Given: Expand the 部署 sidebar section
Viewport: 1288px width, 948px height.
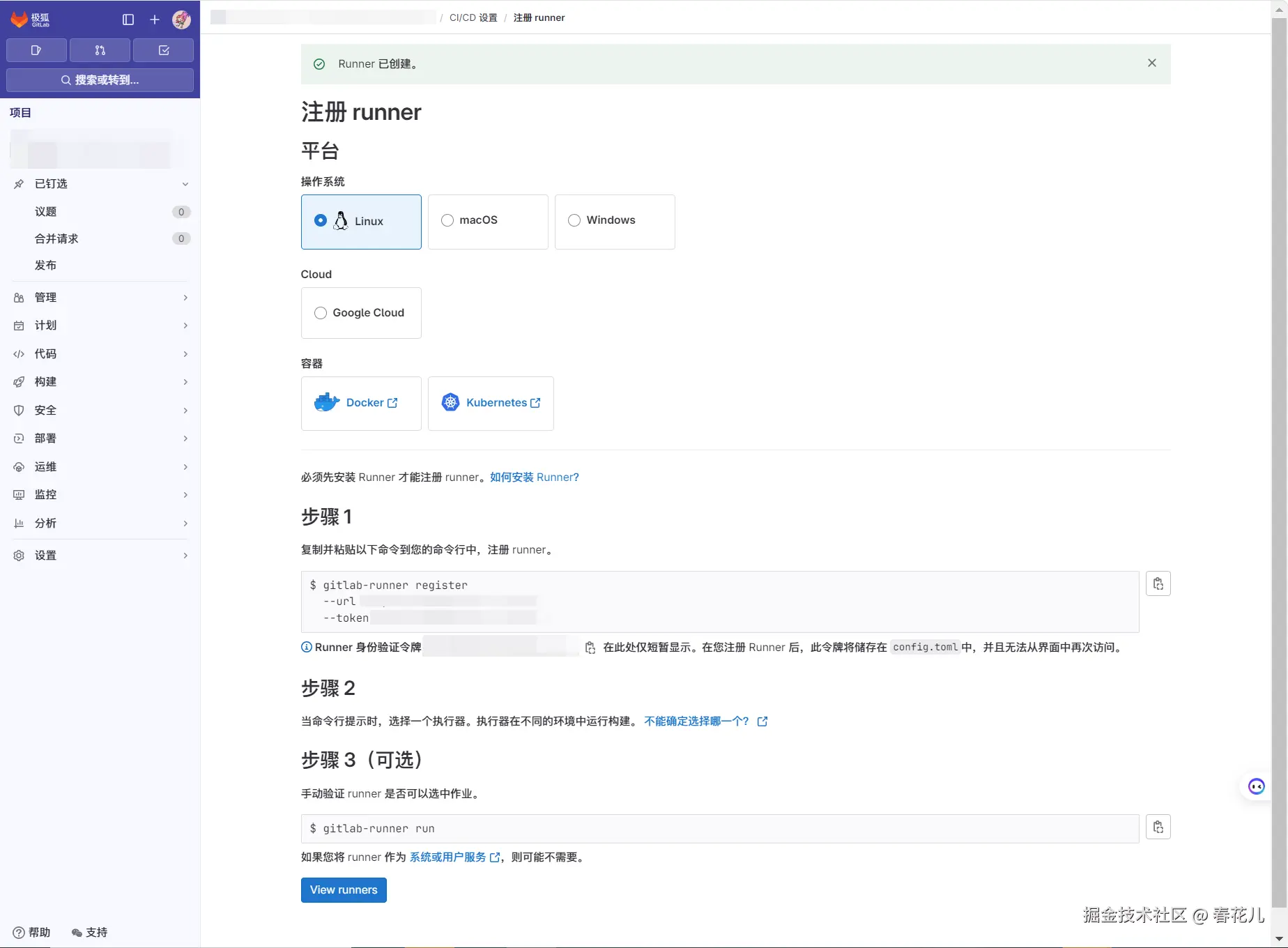Looking at the screenshot, I should (100, 438).
